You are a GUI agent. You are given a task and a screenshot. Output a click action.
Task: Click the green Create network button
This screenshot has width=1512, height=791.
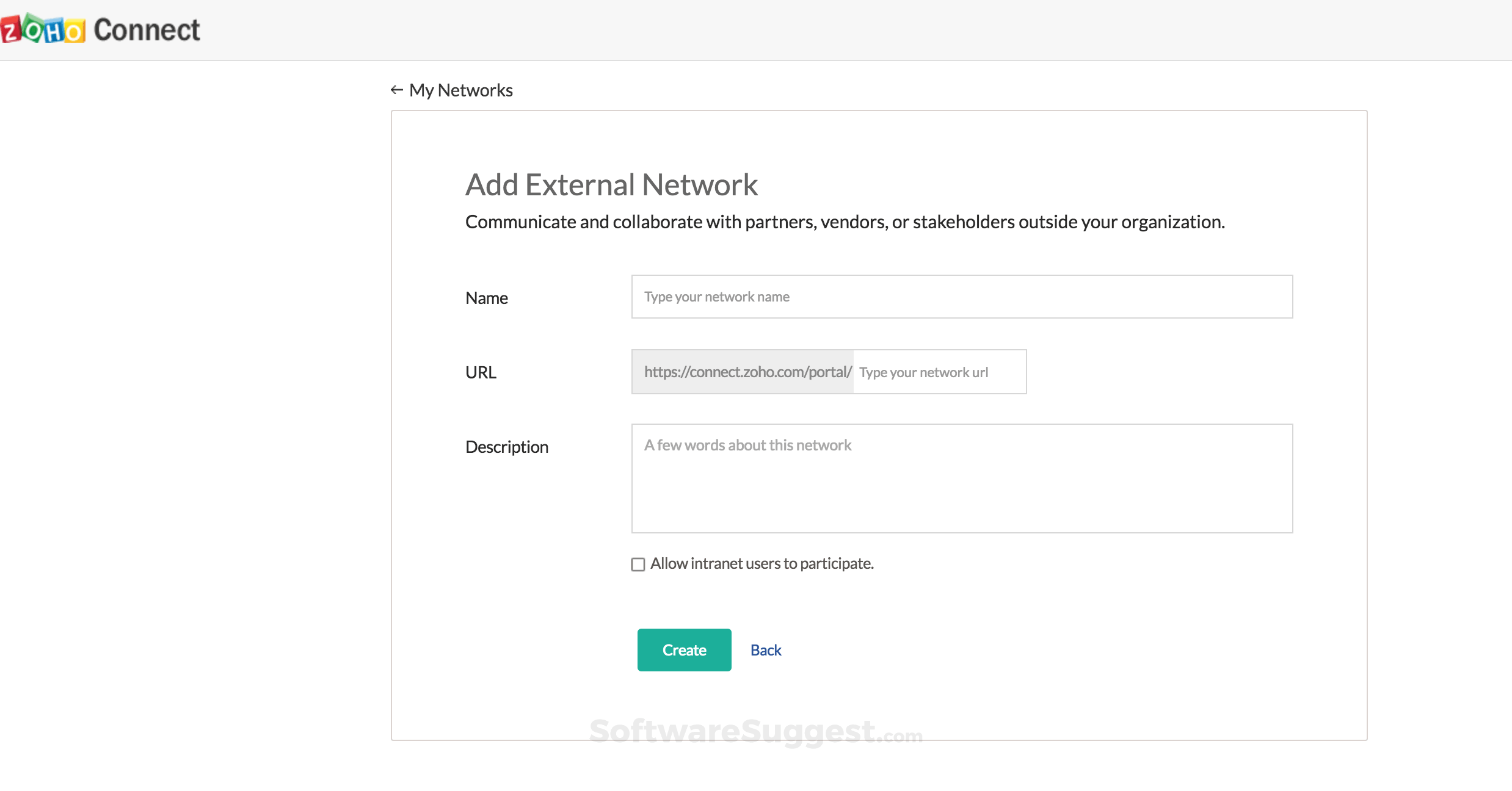pyautogui.click(x=683, y=649)
